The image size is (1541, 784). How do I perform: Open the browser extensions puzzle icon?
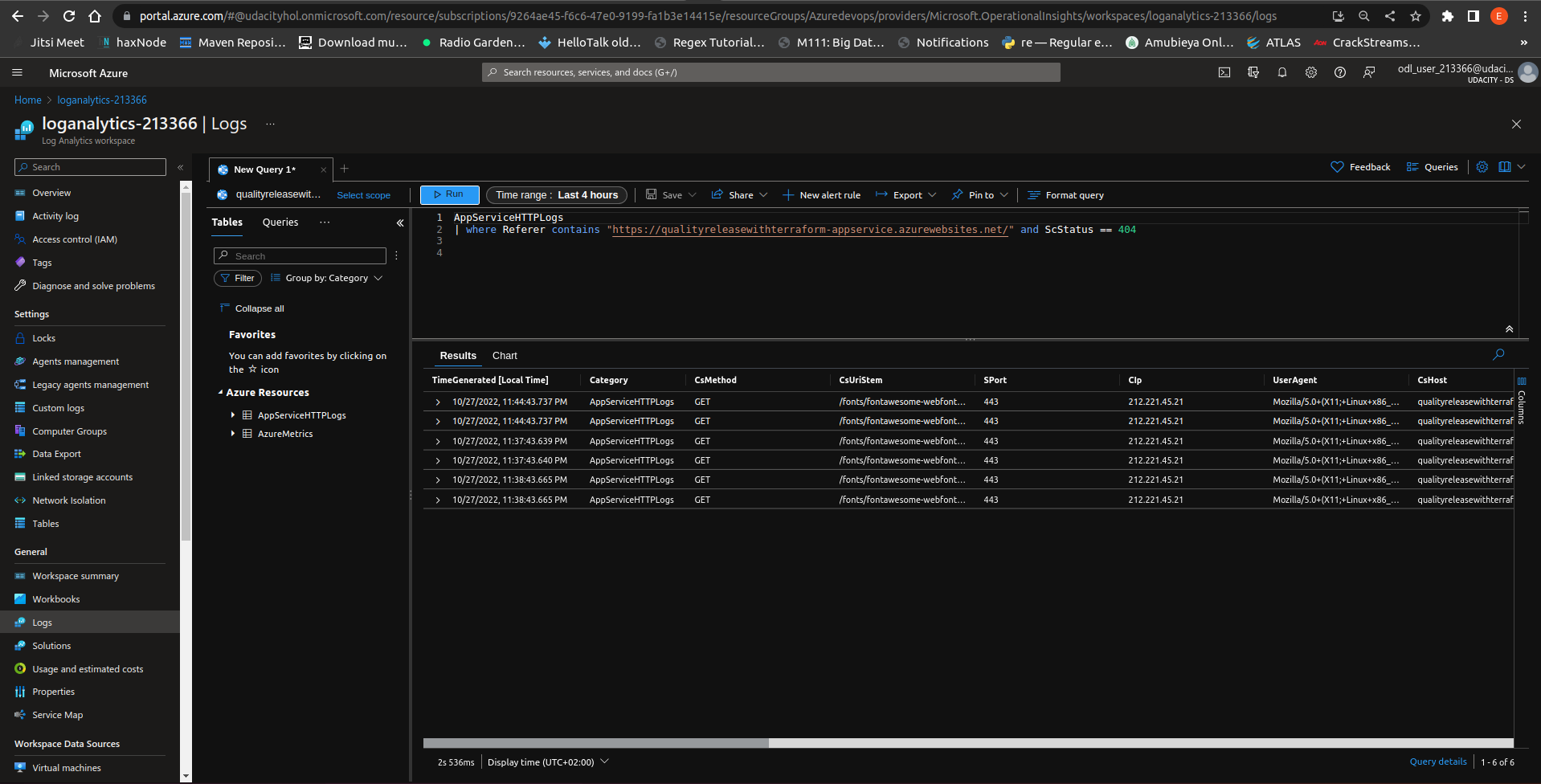(1447, 15)
